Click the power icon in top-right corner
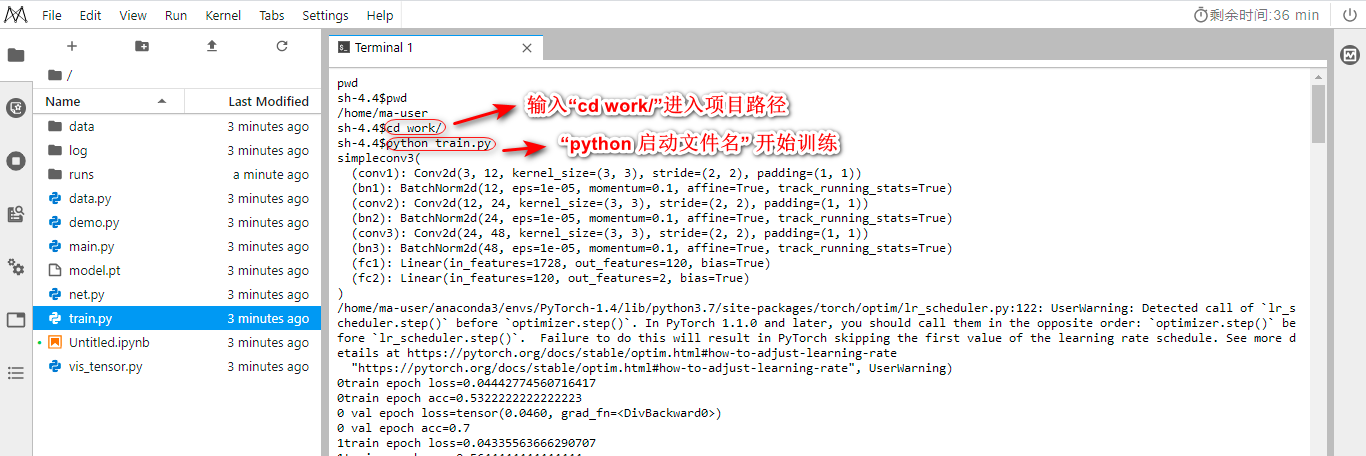This screenshot has height=456, width=1366. (1348, 15)
